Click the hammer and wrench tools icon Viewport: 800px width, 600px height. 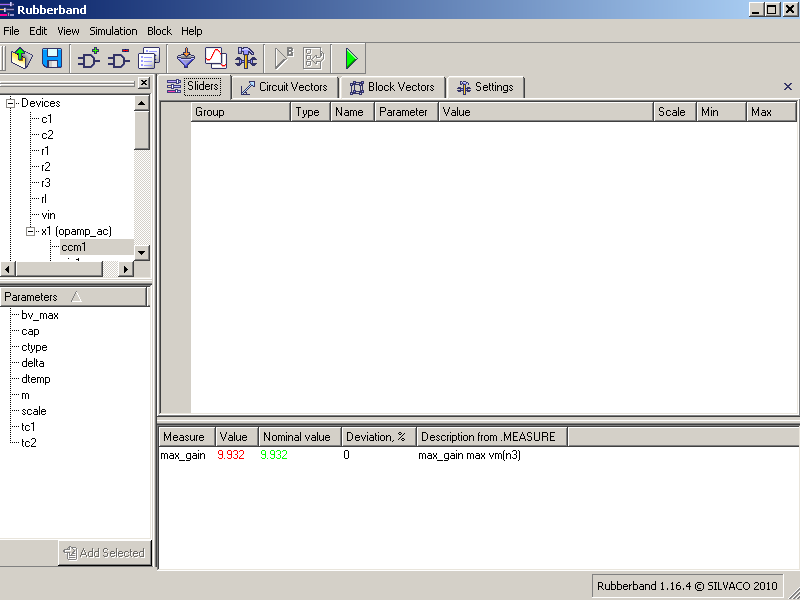pyautogui.click(x=246, y=58)
